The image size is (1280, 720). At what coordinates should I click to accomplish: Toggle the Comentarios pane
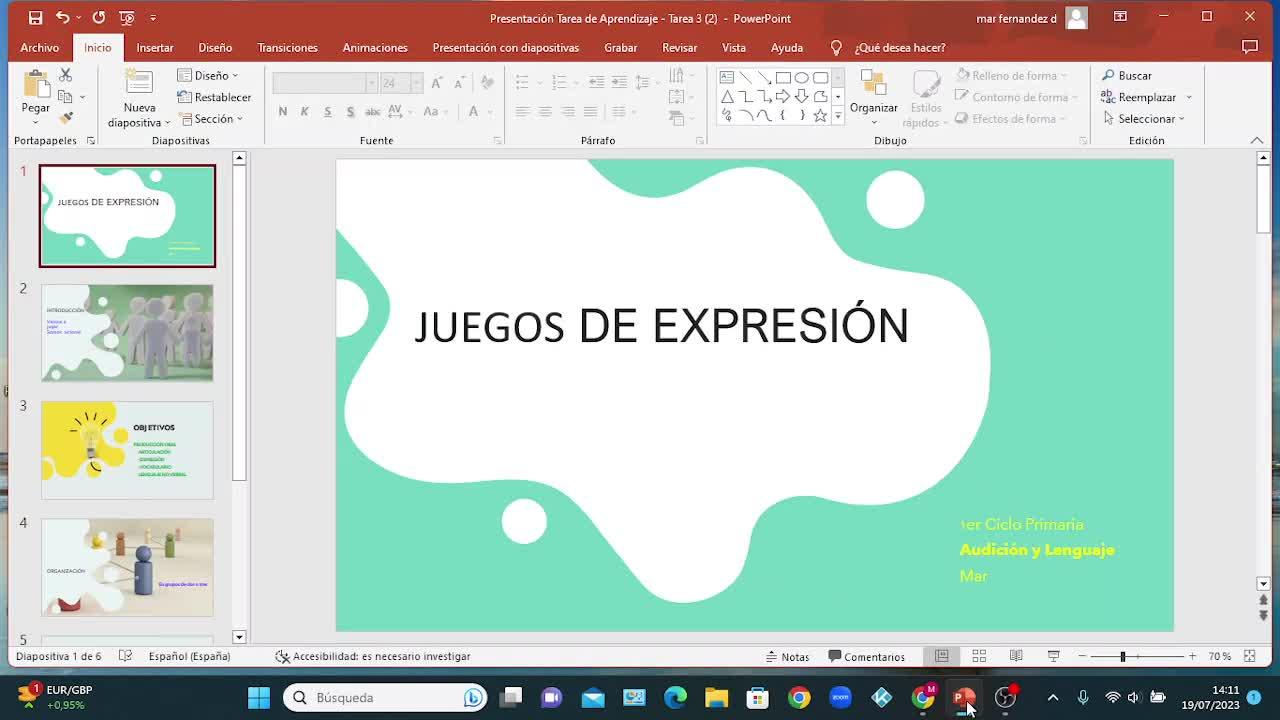click(866, 657)
